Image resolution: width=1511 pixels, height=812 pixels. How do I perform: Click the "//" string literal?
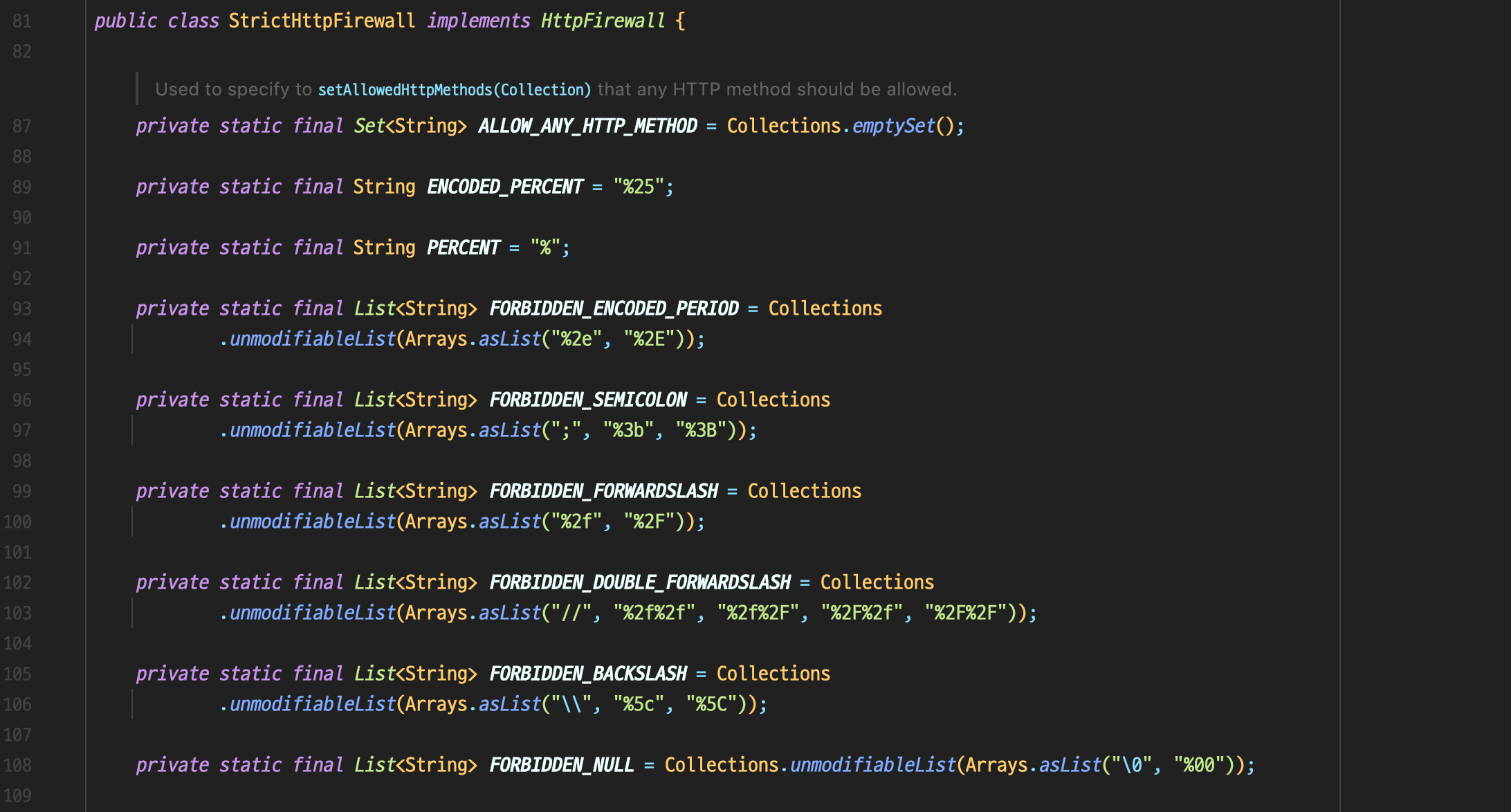click(571, 613)
